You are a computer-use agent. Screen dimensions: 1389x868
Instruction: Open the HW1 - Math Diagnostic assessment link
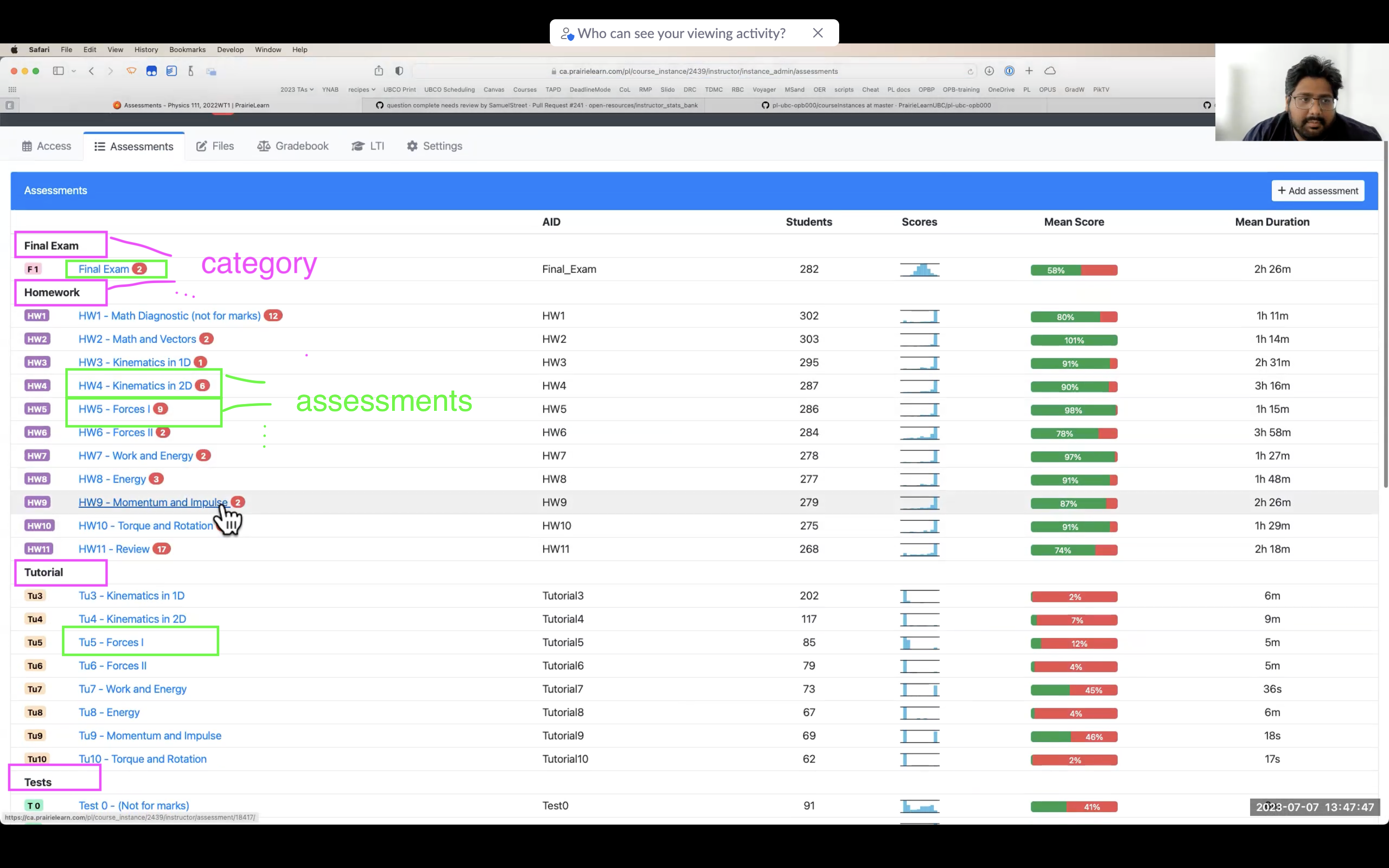pyautogui.click(x=169, y=316)
